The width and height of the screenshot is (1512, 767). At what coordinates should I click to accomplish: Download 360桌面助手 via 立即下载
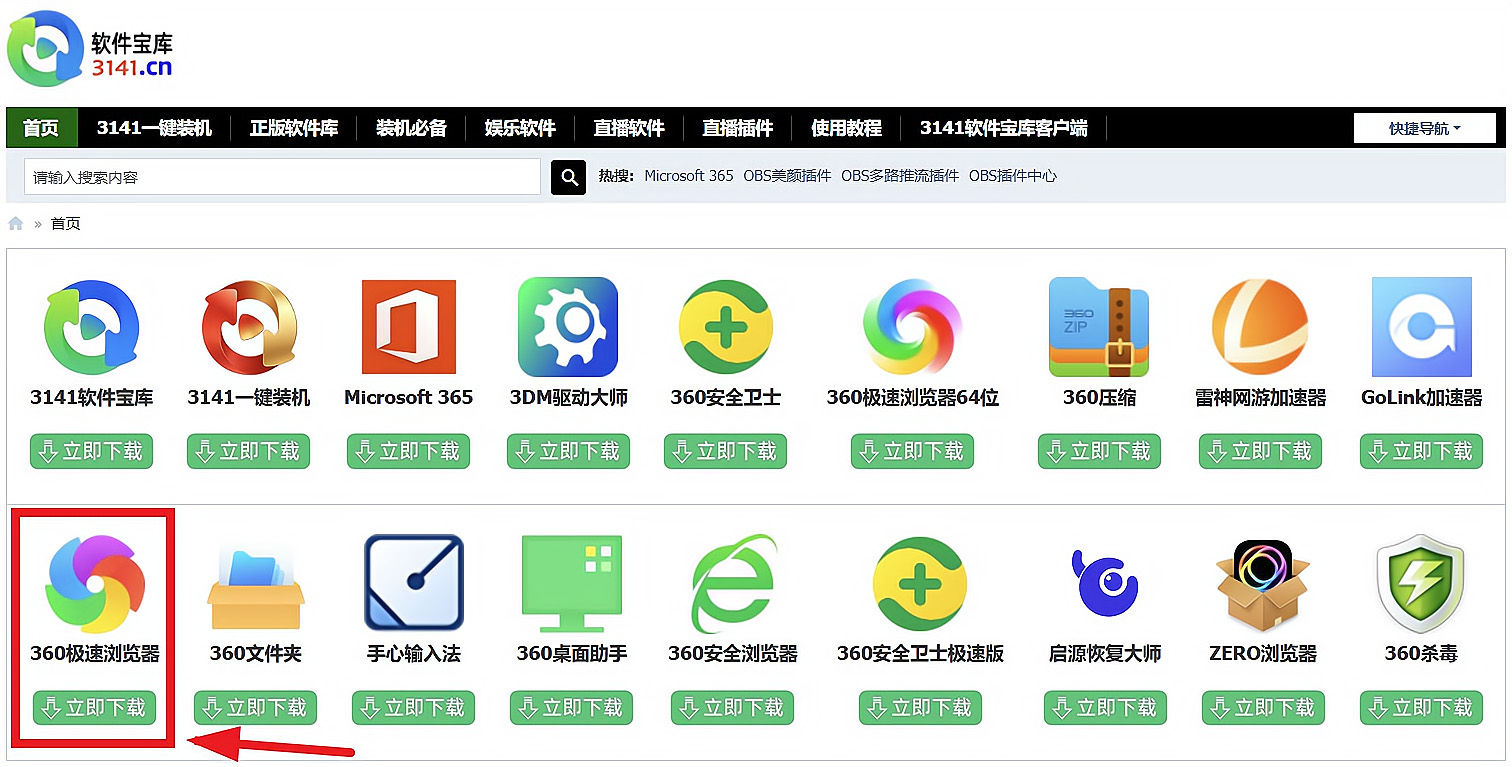[x=572, y=708]
